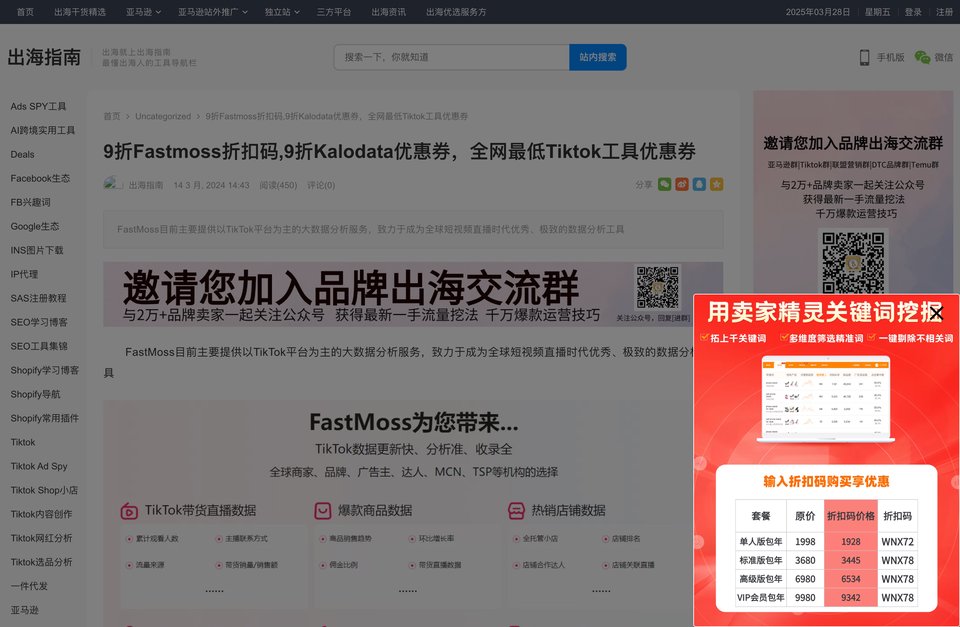
Task: Click the 微信 WeChat header icon
Action: point(922,57)
